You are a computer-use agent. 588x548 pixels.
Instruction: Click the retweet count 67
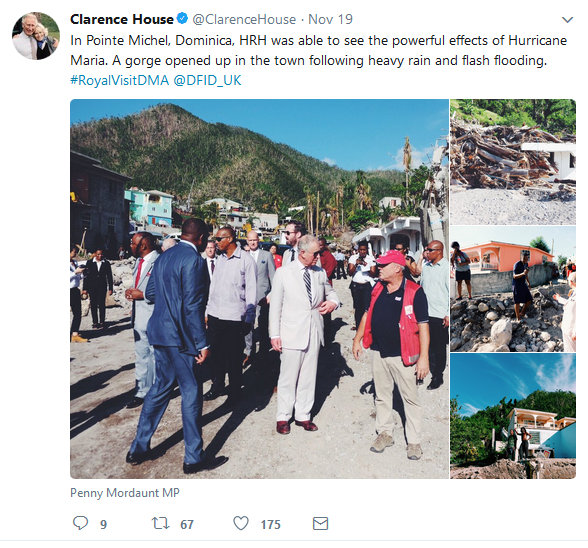pyautogui.click(x=187, y=524)
